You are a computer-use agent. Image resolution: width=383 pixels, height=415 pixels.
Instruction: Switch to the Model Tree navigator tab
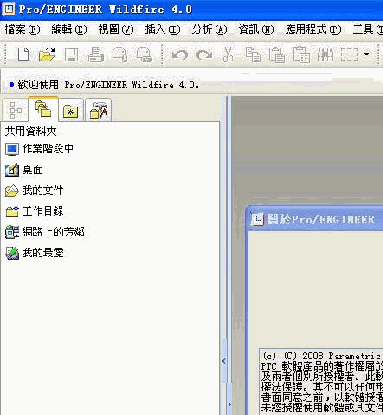click(x=15, y=110)
